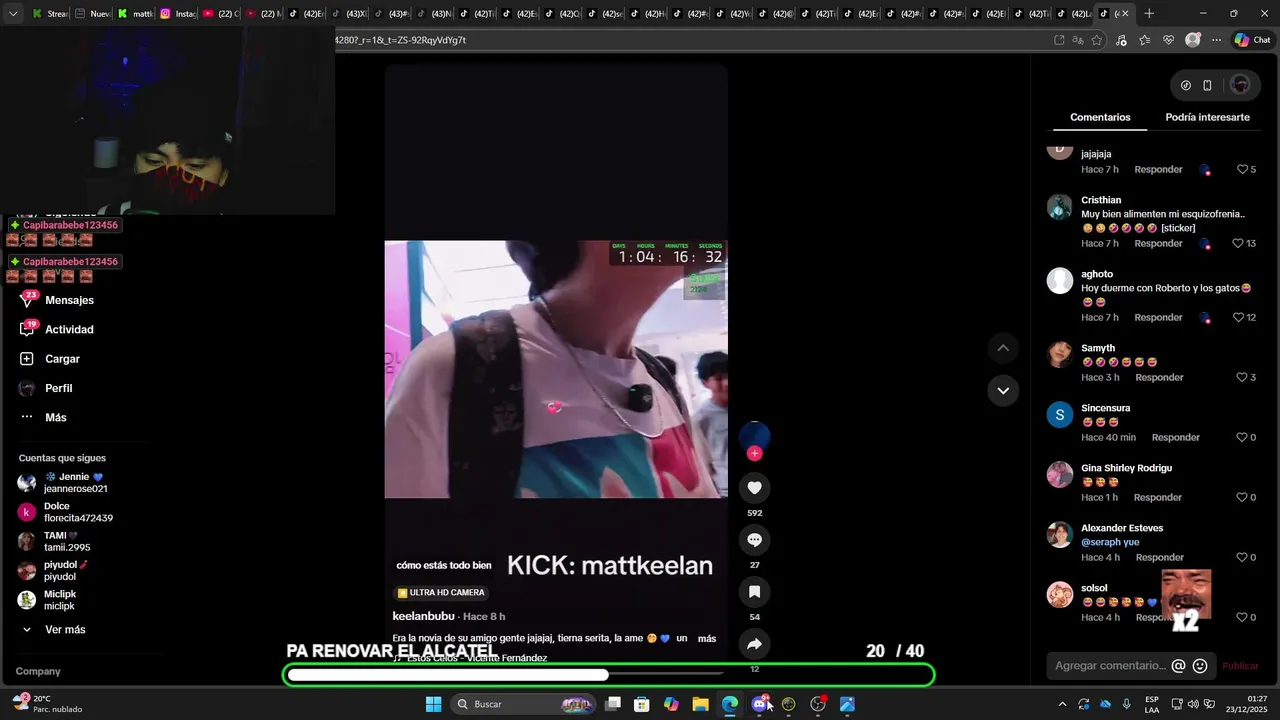The image size is (1280, 720).
Task: Like the comment by Sincensura
Action: click(x=1243, y=437)
